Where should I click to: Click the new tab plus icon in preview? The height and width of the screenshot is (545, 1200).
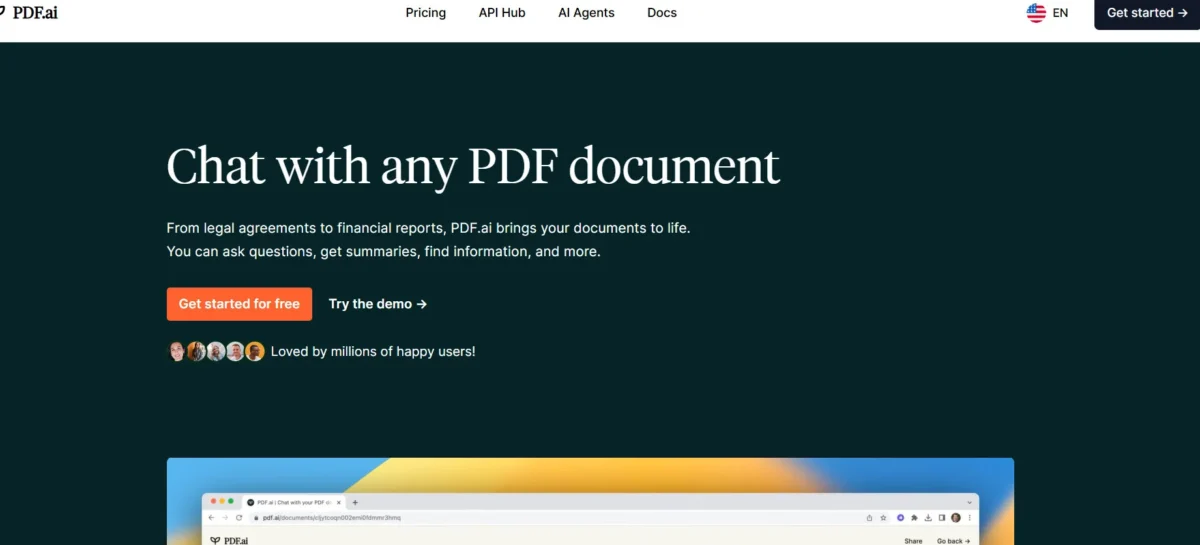pyautogui.click(x=355, y=502)
